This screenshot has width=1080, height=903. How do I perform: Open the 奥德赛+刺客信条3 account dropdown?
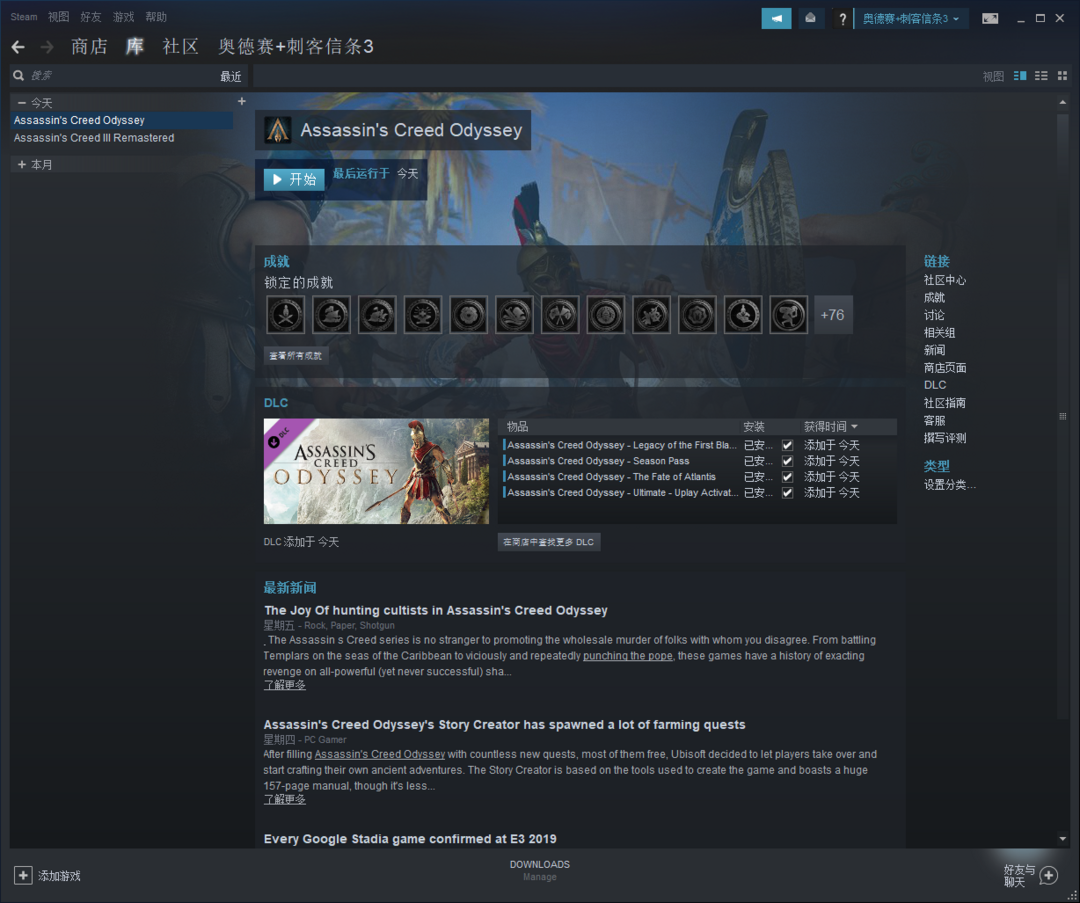pos(910,19)
